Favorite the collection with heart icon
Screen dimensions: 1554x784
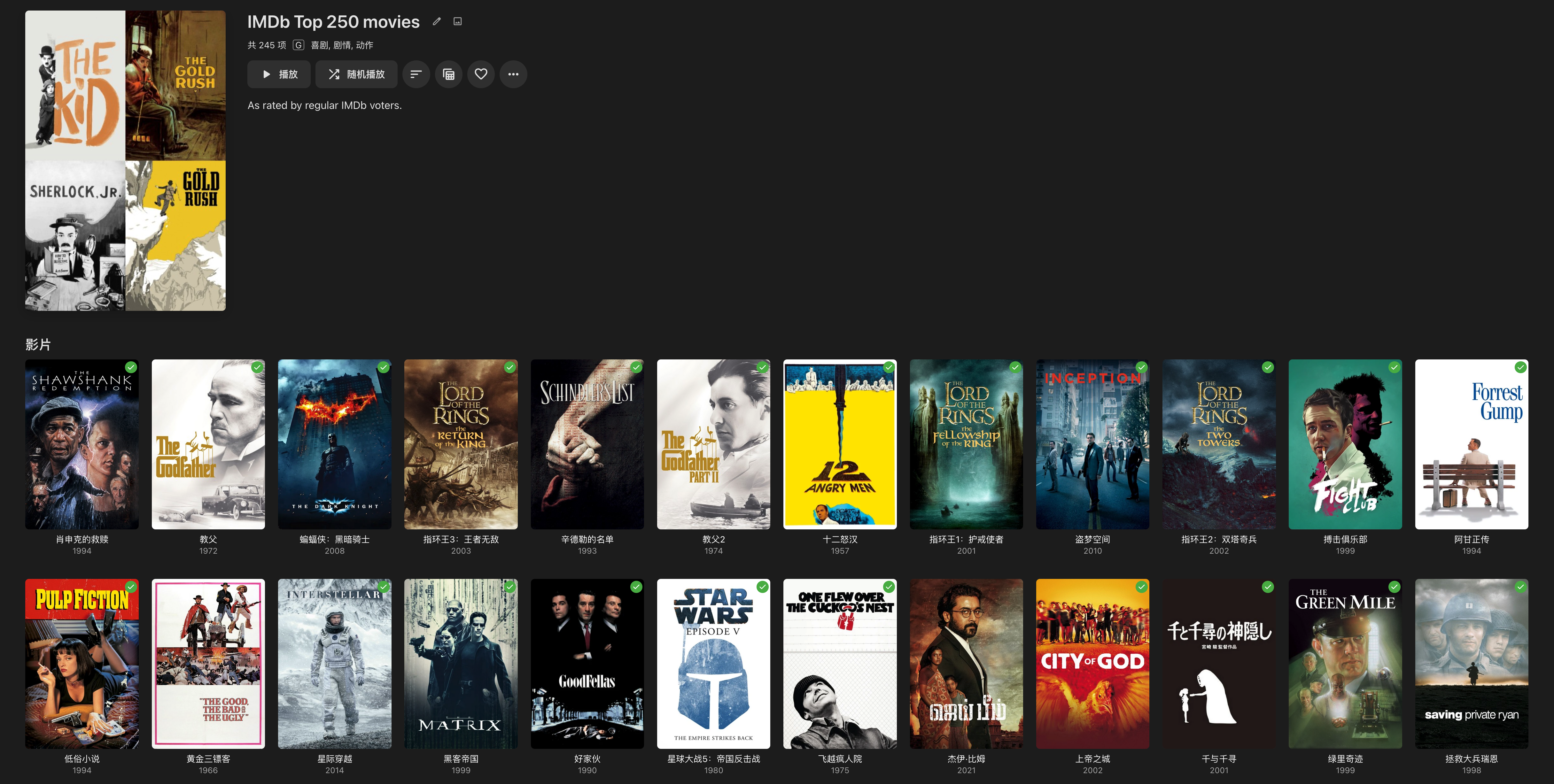(x=481, y=74)
